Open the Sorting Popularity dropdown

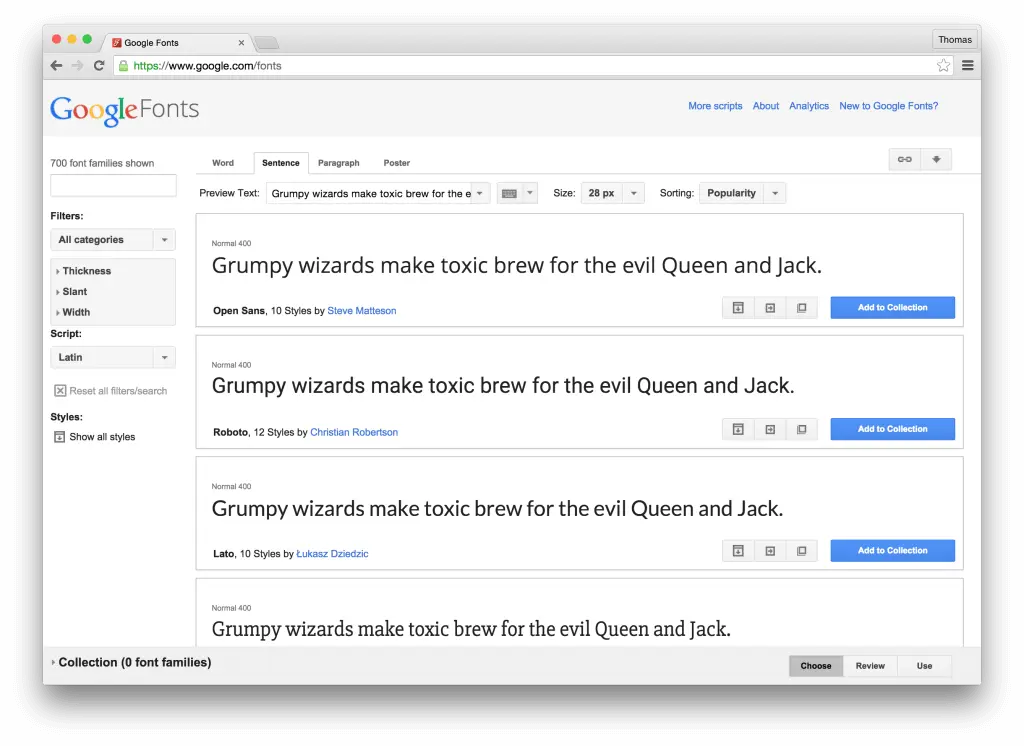point(742,192)
